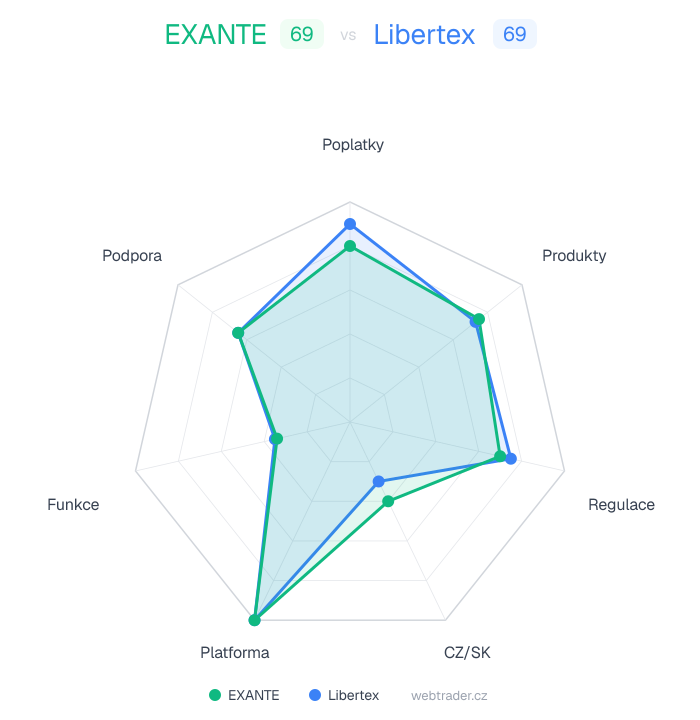
Task: Click the green EXANTE Regulace data point
Action: (500, 457)
